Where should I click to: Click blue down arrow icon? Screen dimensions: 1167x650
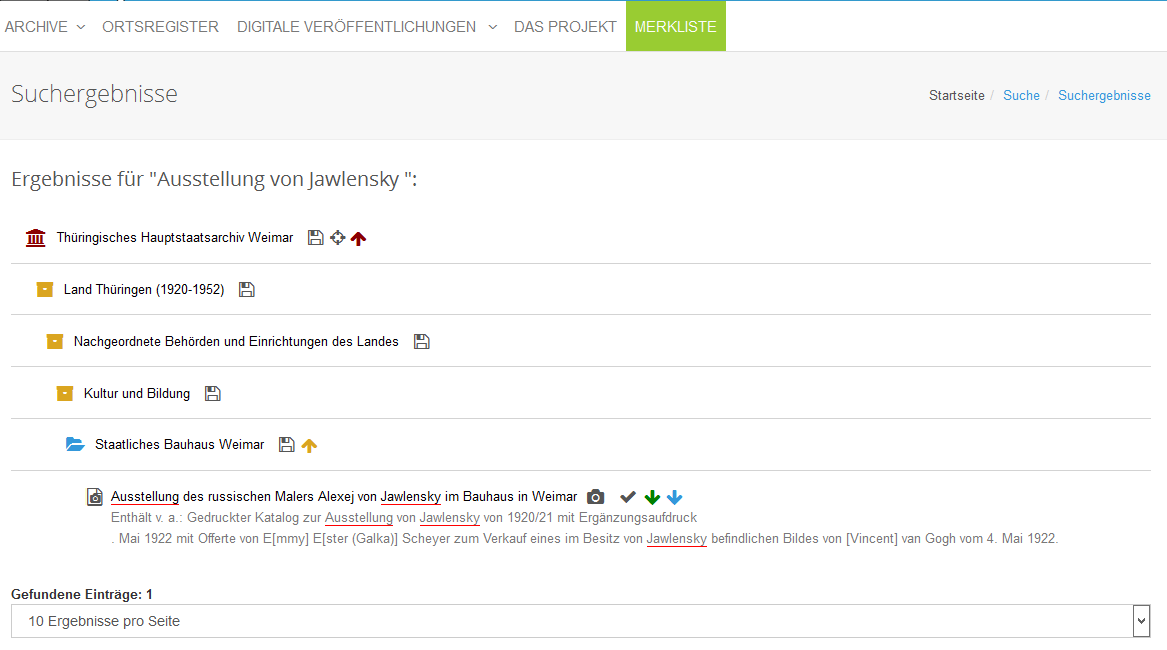click(x=675, y=497)
